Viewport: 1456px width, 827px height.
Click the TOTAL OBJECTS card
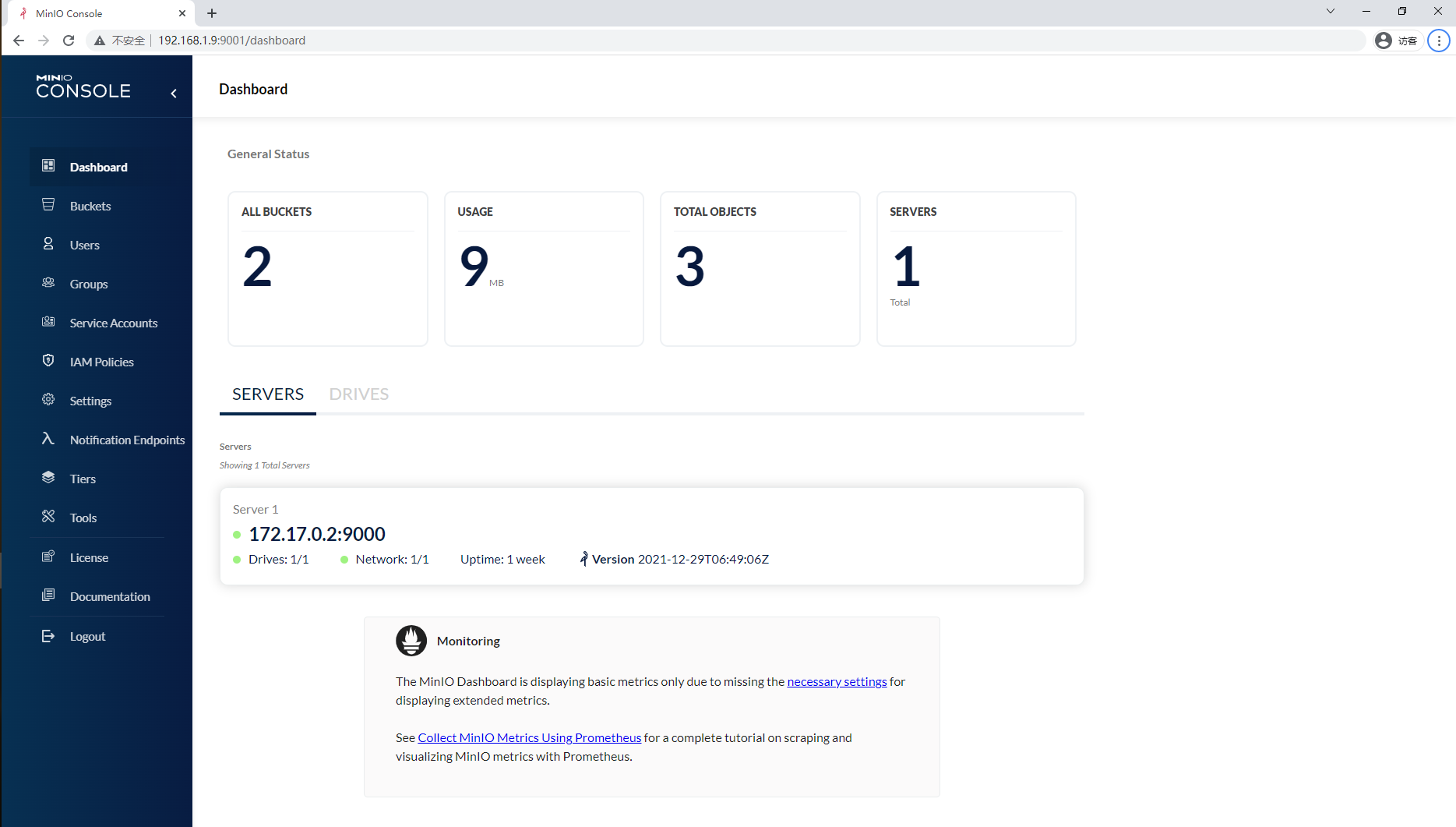tap(760, 268)
